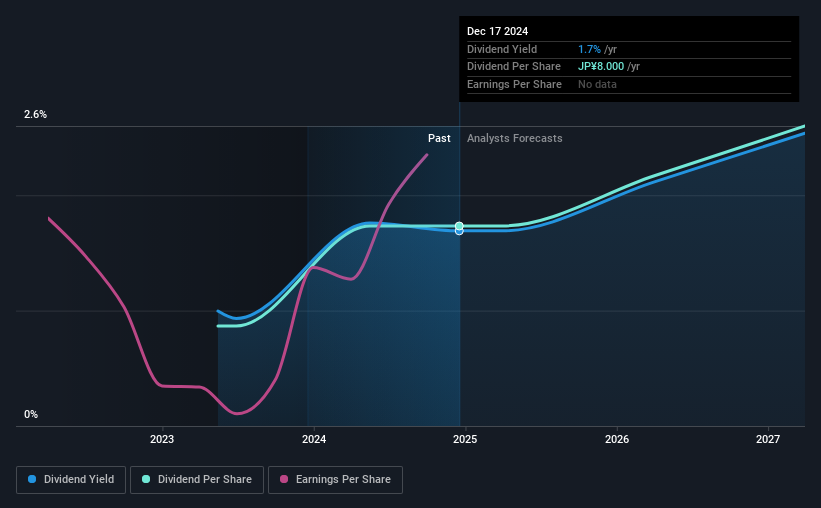This screenshot has width=821, height=508.
Task: Toggle Earnings Per Share legend series
Action: (335, 480)
